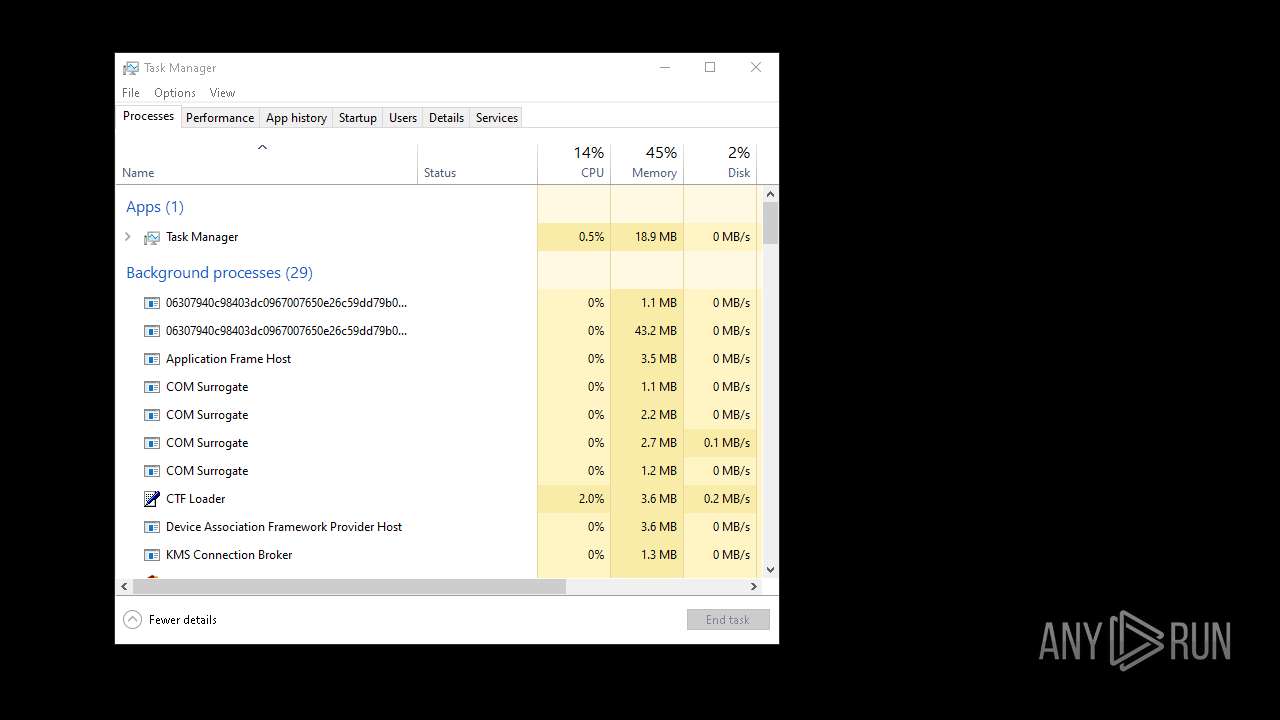Select the Apps (1) group heading
The image size is (1280, 720).
point(155,207)
